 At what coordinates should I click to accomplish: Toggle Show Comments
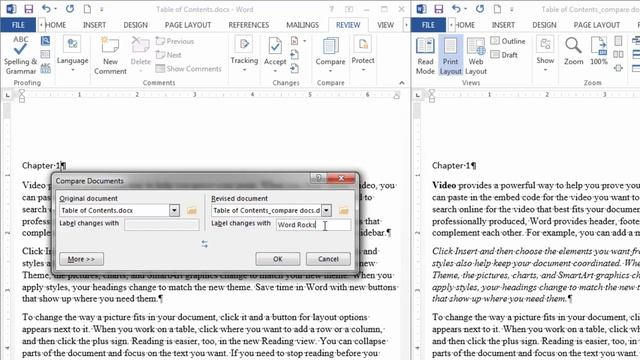point(189,69)
